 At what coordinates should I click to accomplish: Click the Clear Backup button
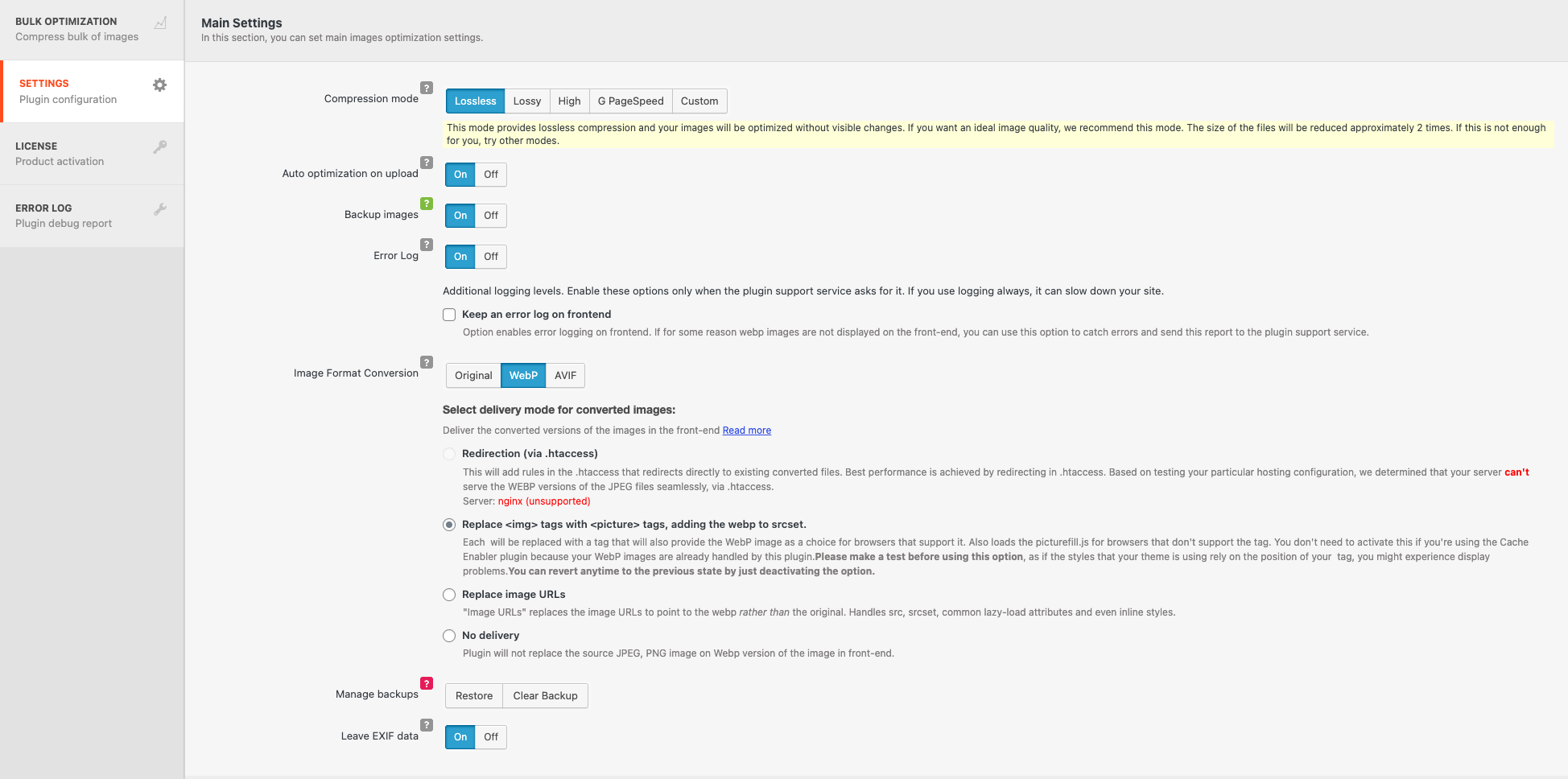546,696
